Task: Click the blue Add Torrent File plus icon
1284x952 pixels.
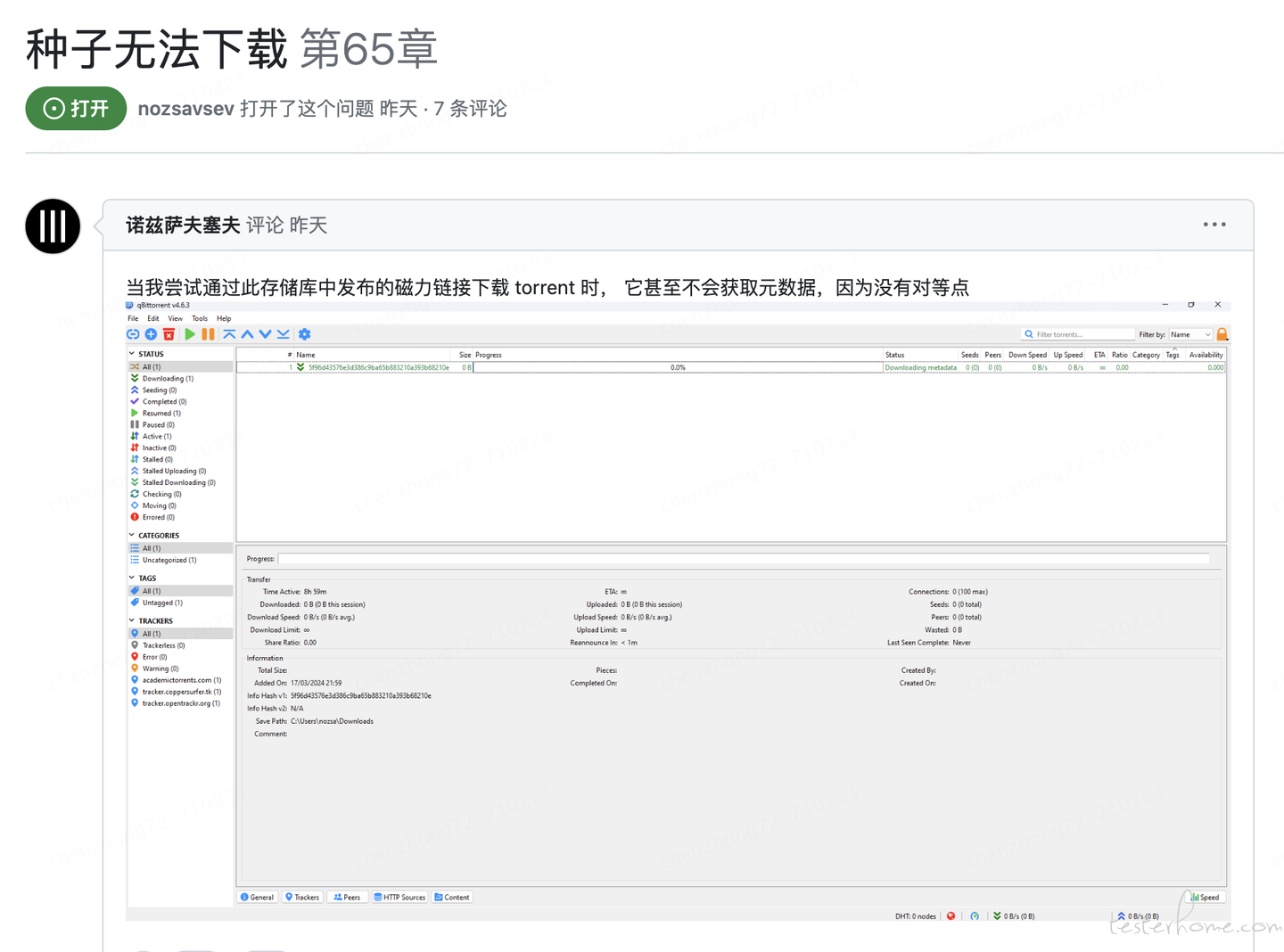Action: (x=151, y=334)
